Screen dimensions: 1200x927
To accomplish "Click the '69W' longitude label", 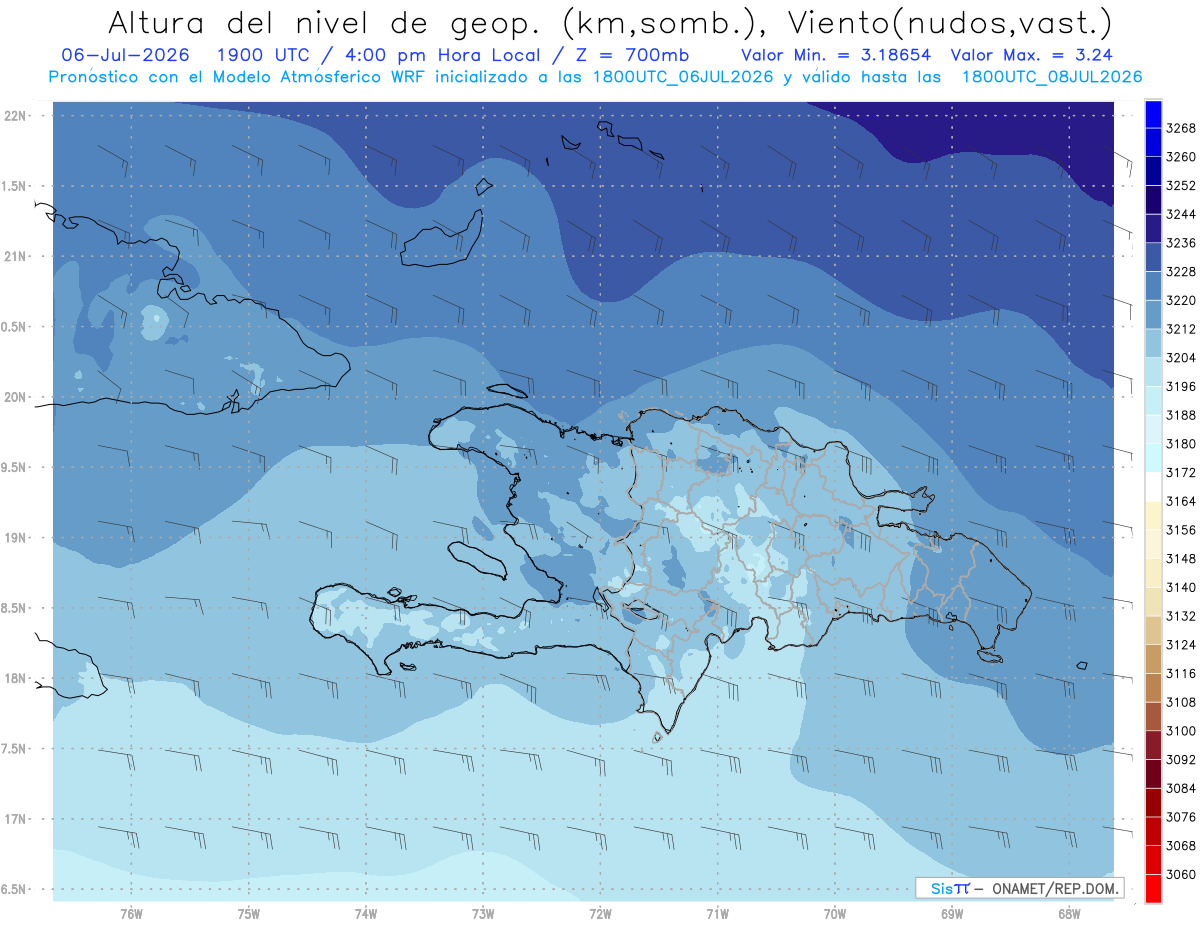I will click(952, 914).
